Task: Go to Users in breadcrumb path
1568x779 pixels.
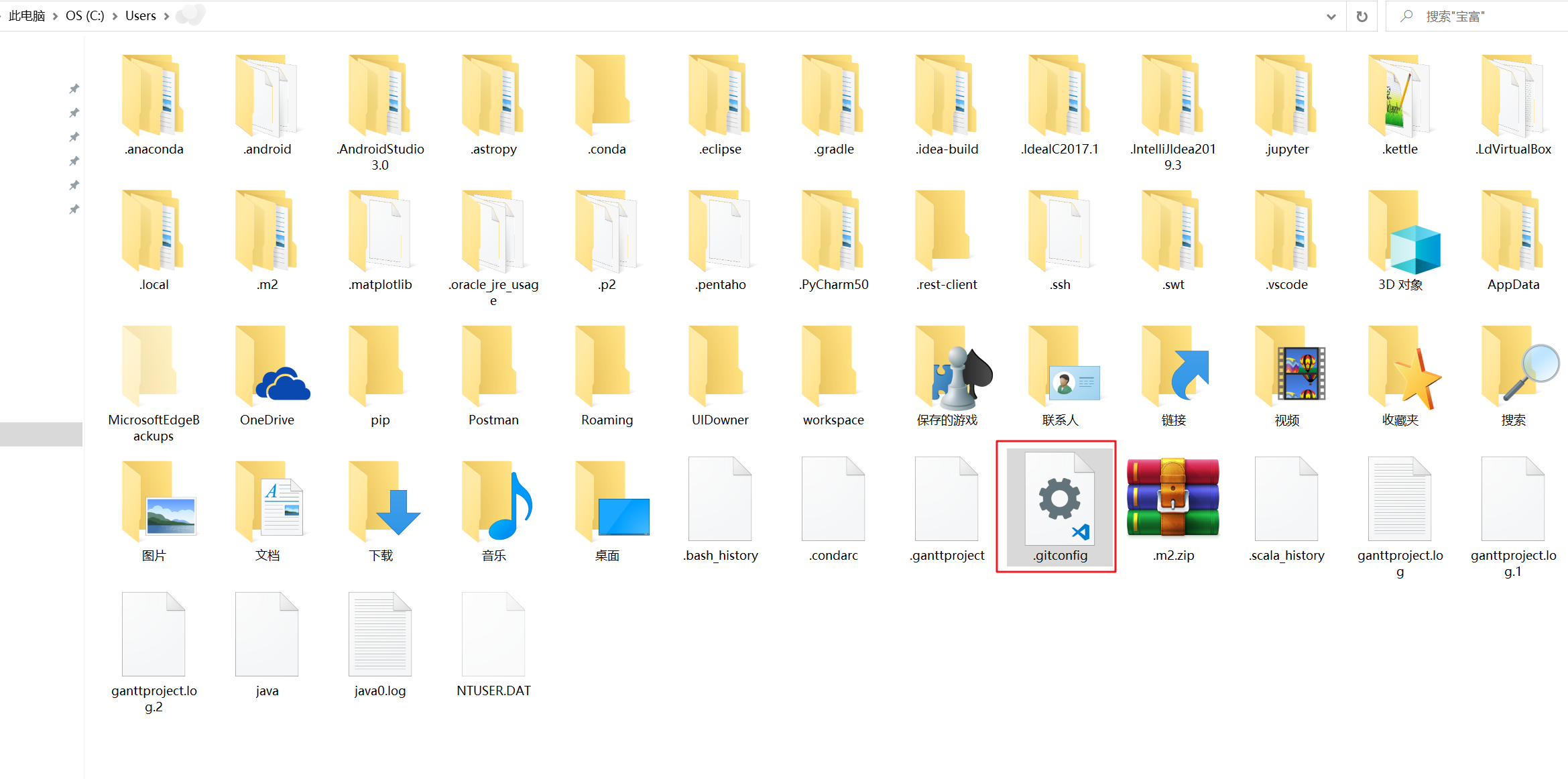Action: tap(140, 16)
